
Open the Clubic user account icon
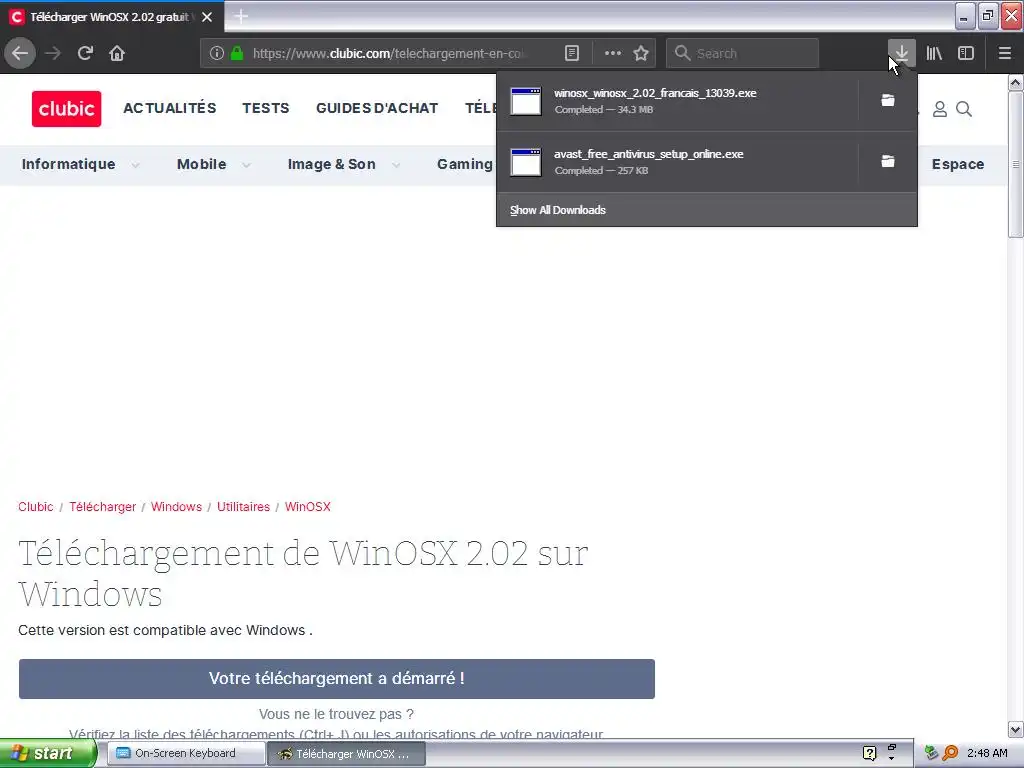940,109
